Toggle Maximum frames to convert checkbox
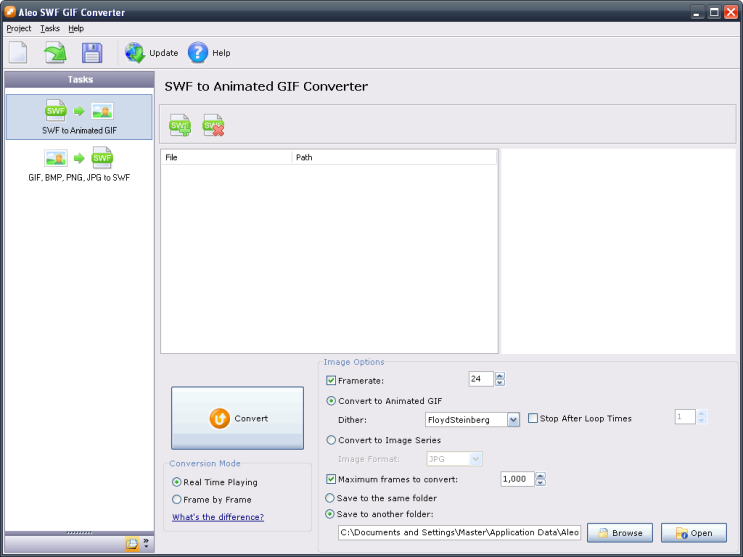 331,479
